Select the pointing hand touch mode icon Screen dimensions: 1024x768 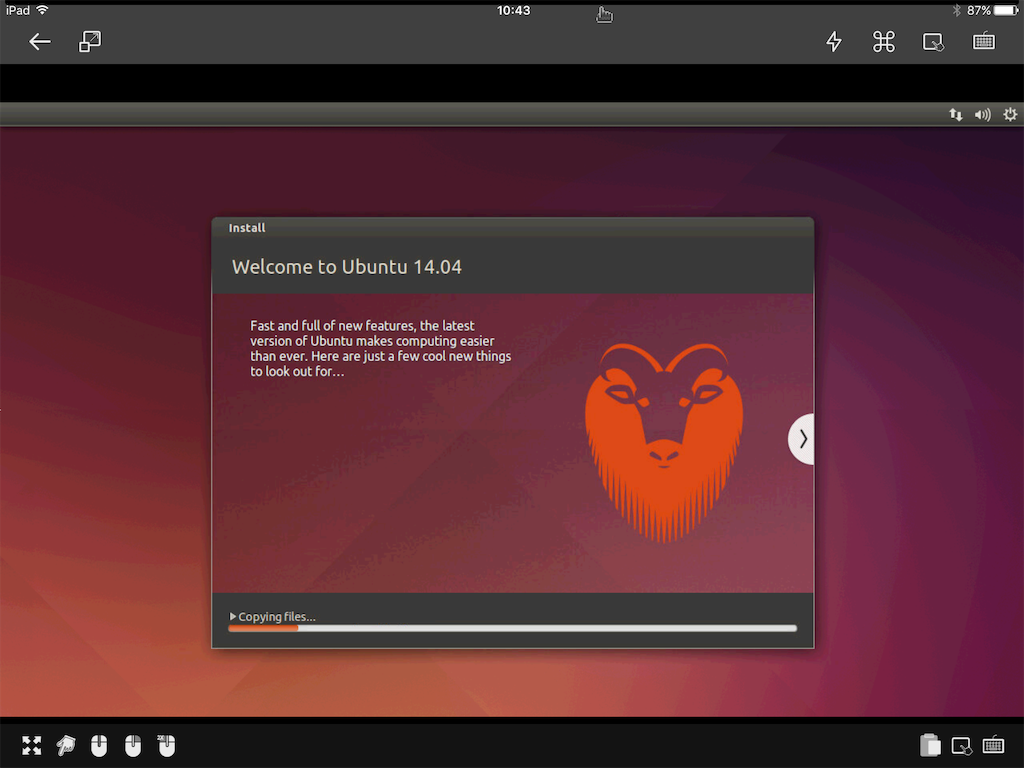coord(65,745)
